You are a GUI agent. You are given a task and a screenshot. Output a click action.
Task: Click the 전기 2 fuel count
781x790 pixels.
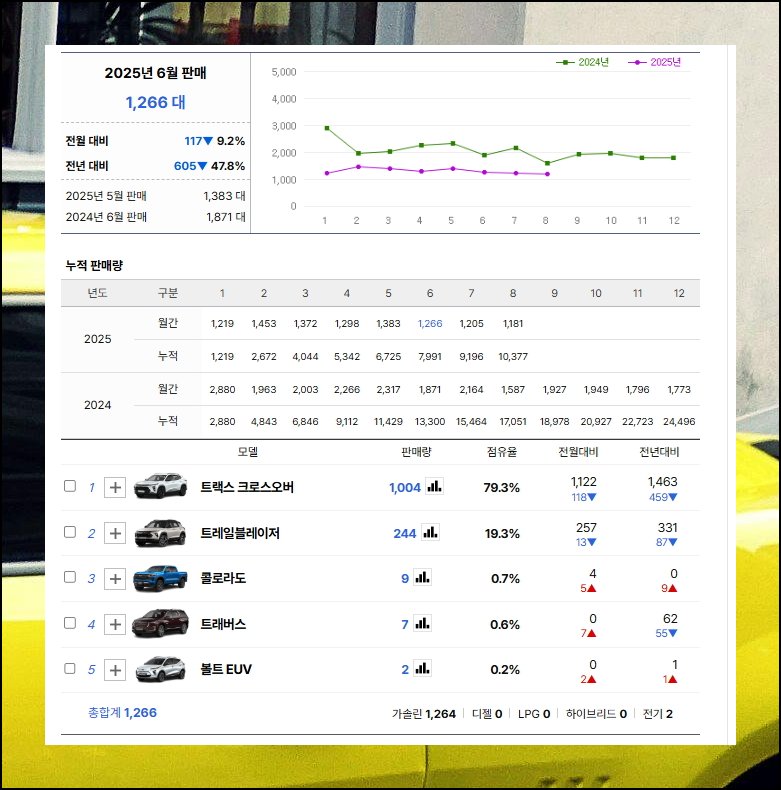658,714
